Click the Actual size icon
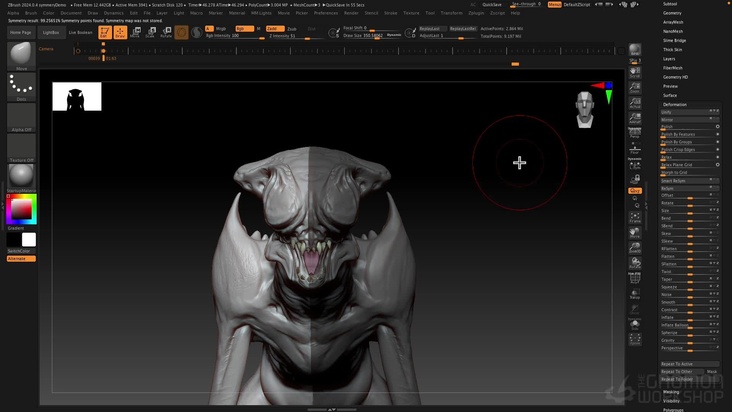This screenshot has height=412, width=732. pos(634,102)
